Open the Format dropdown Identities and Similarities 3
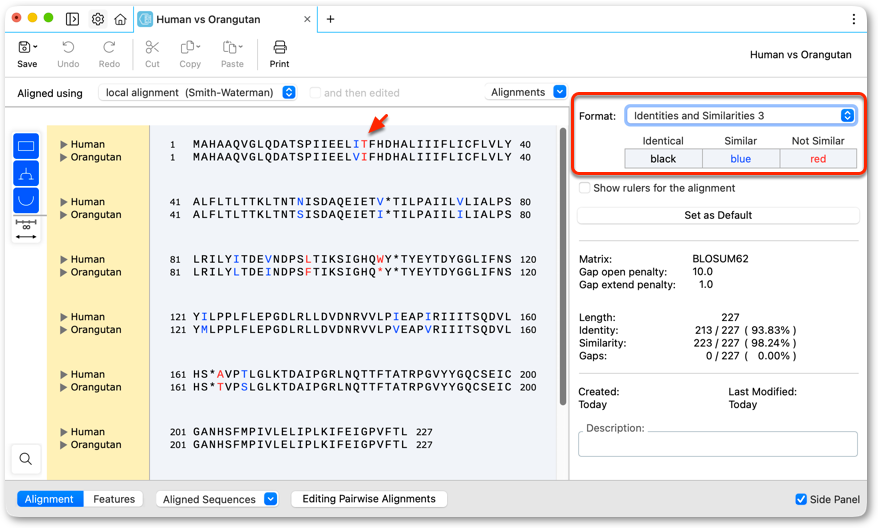This screenshot has height=528, width=878. click(x=740, y=115)
